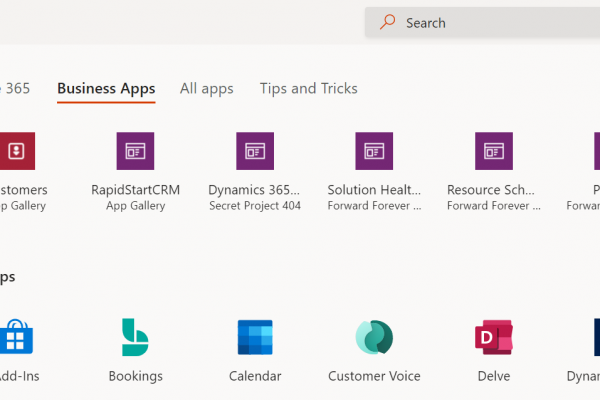
Task: Switch to the Business Apps tab
Action: [x=106, y=89]
